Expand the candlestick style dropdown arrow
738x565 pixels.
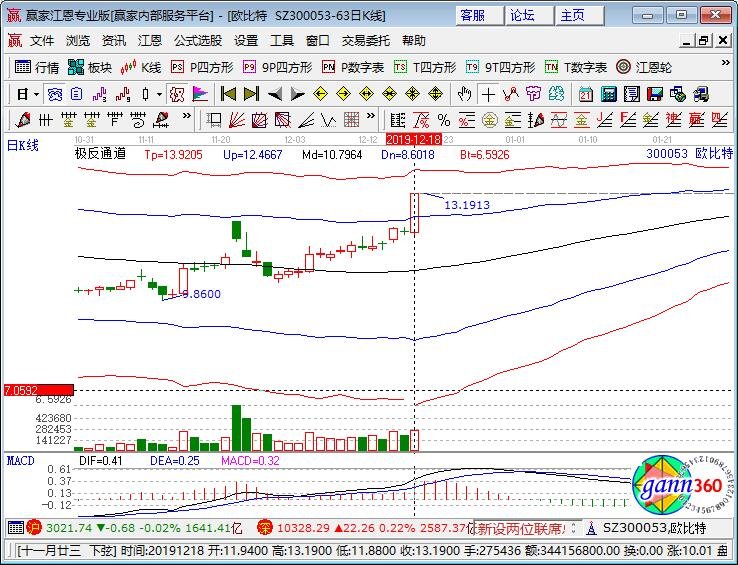click(x=160, y=94)
